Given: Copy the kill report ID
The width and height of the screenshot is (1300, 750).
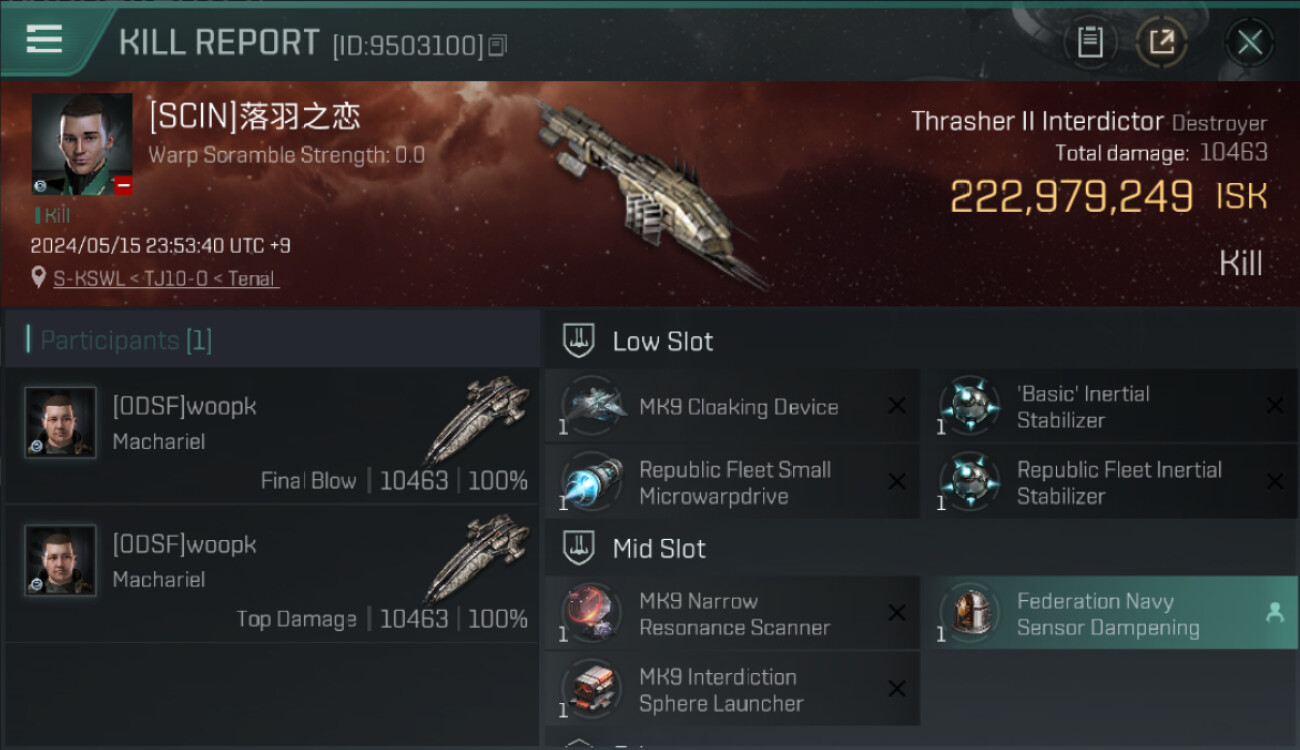Looking at the screenshot, I should pyautogui.click(x=498, y=45).
